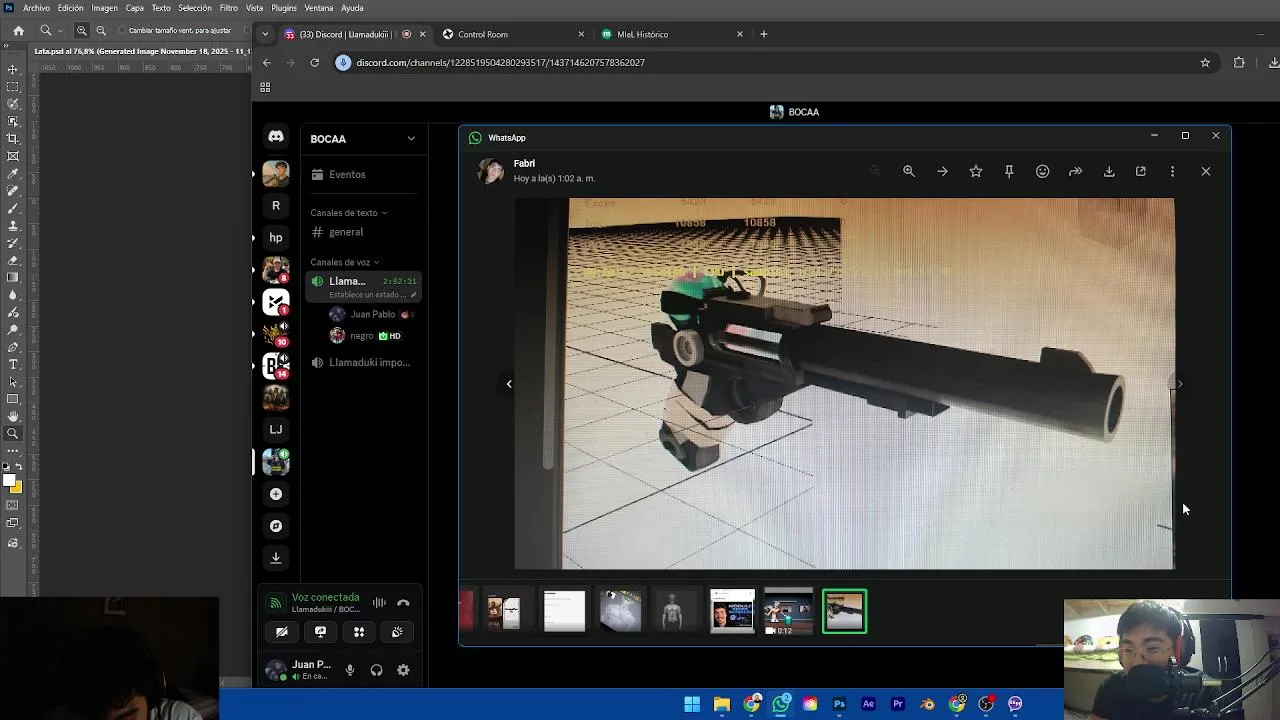The image size is (1280, 720).
Task: Select the Pen tool in Photoshop
Action: pyautogui.click(x=13, y=347)
